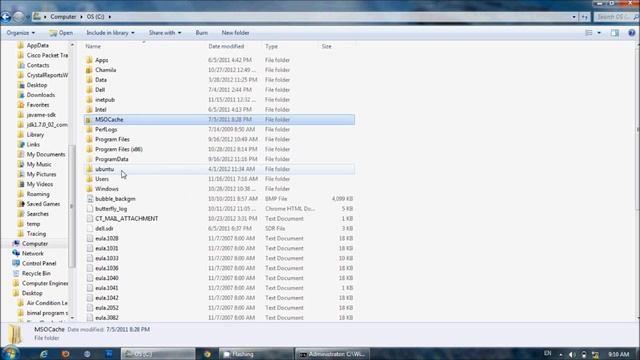Open Recycle Bin in navigation pane
Viewport: 640px width, 360px height.
(x=36, y=273)
